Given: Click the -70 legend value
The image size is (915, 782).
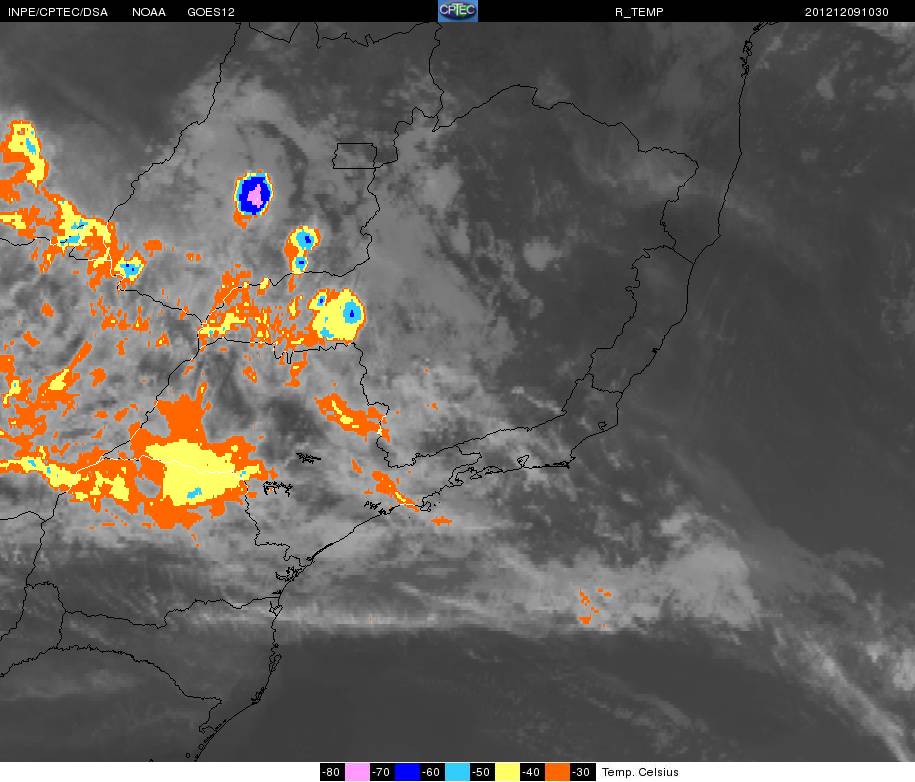Looking at the screenshot, I should [382, 771].
